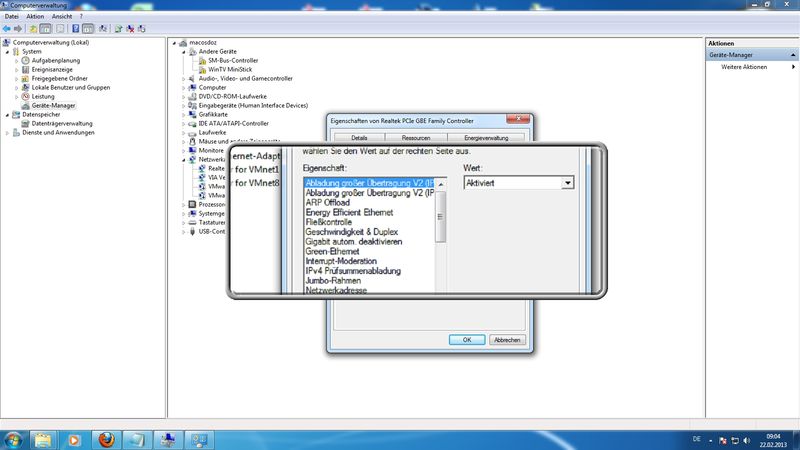Viewport: 800px width, 450px height.
Task: Open the Ansicht menu
Action: point(62,16)
